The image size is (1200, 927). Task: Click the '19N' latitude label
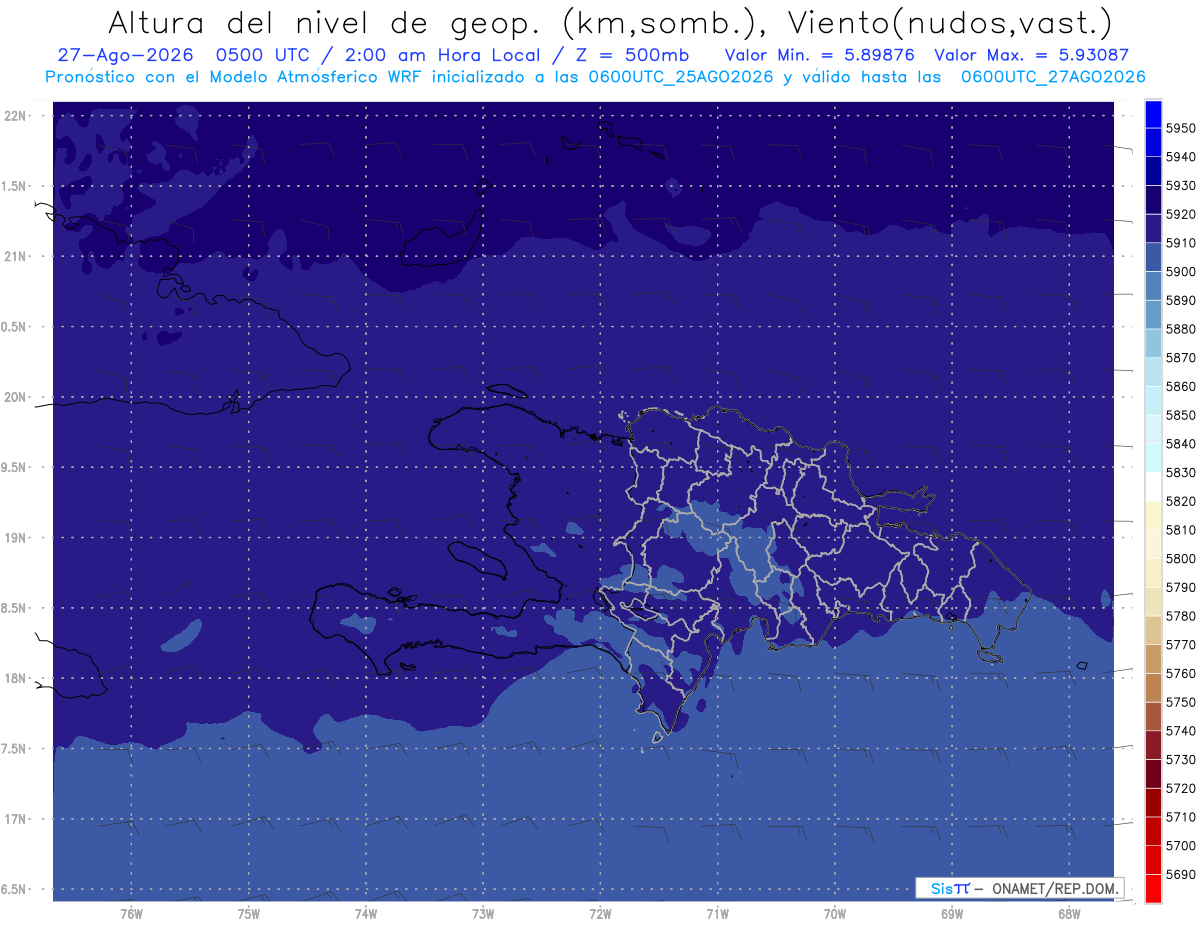pos(17,538)
